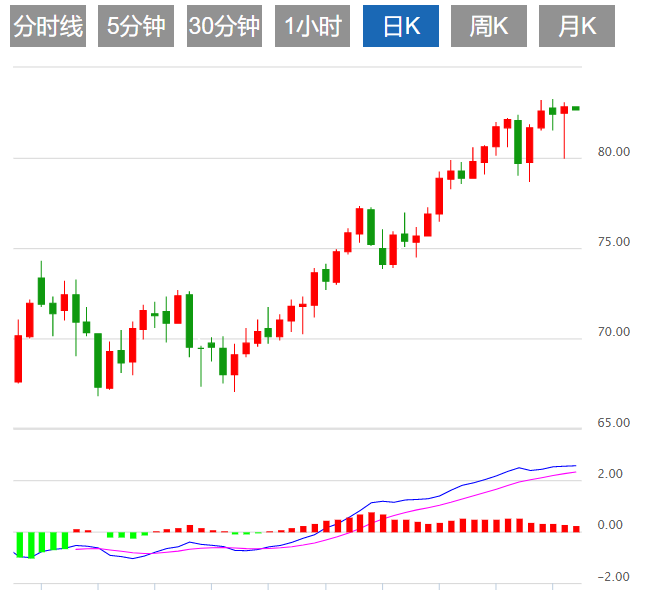This screenshot has height=590, width=653.
Task: Click the rightmost red MACD histogram bar
Action: coord(575,528)
